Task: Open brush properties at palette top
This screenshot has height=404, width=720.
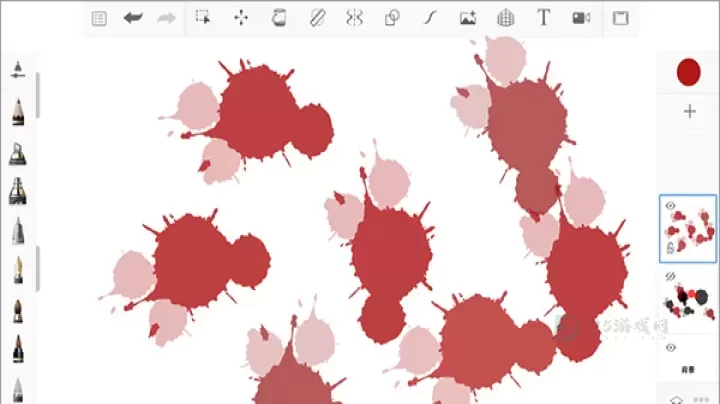Action: (x=18, y=70)
